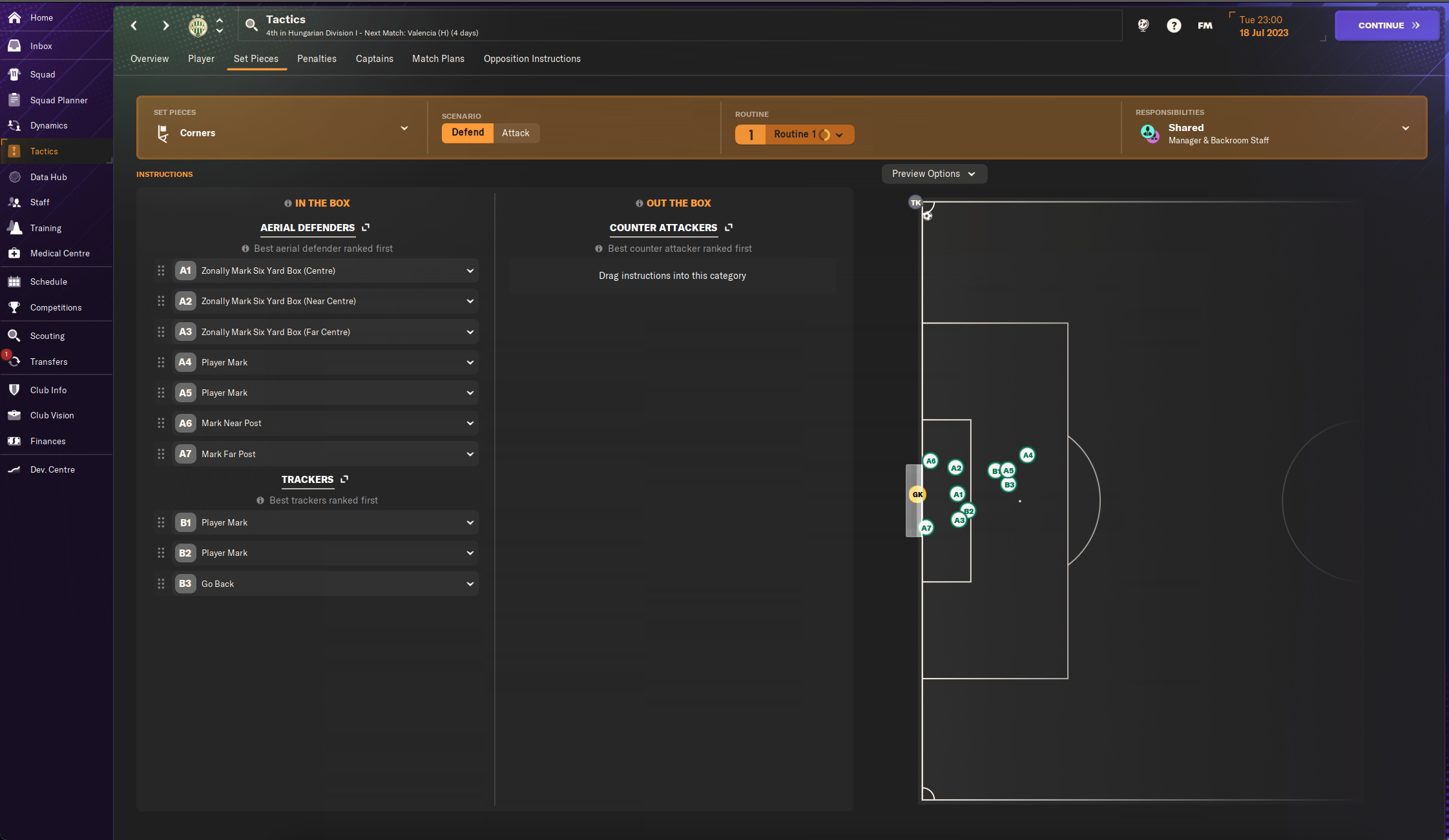Click the help question mark icon
The width and height of the screenshot is (1449, 840).
[1174, 25]
